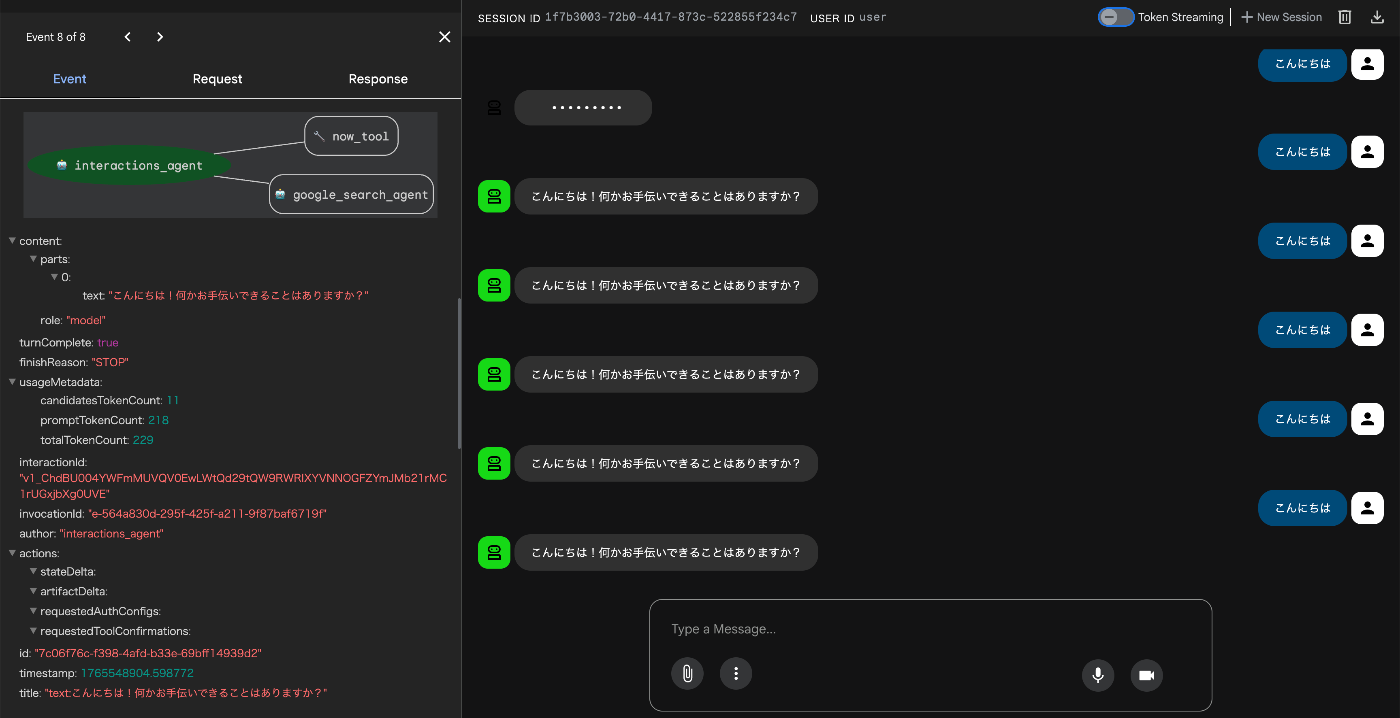Click promptTokenCount value 218
1400x718 pixels.
tap(158, 420)
